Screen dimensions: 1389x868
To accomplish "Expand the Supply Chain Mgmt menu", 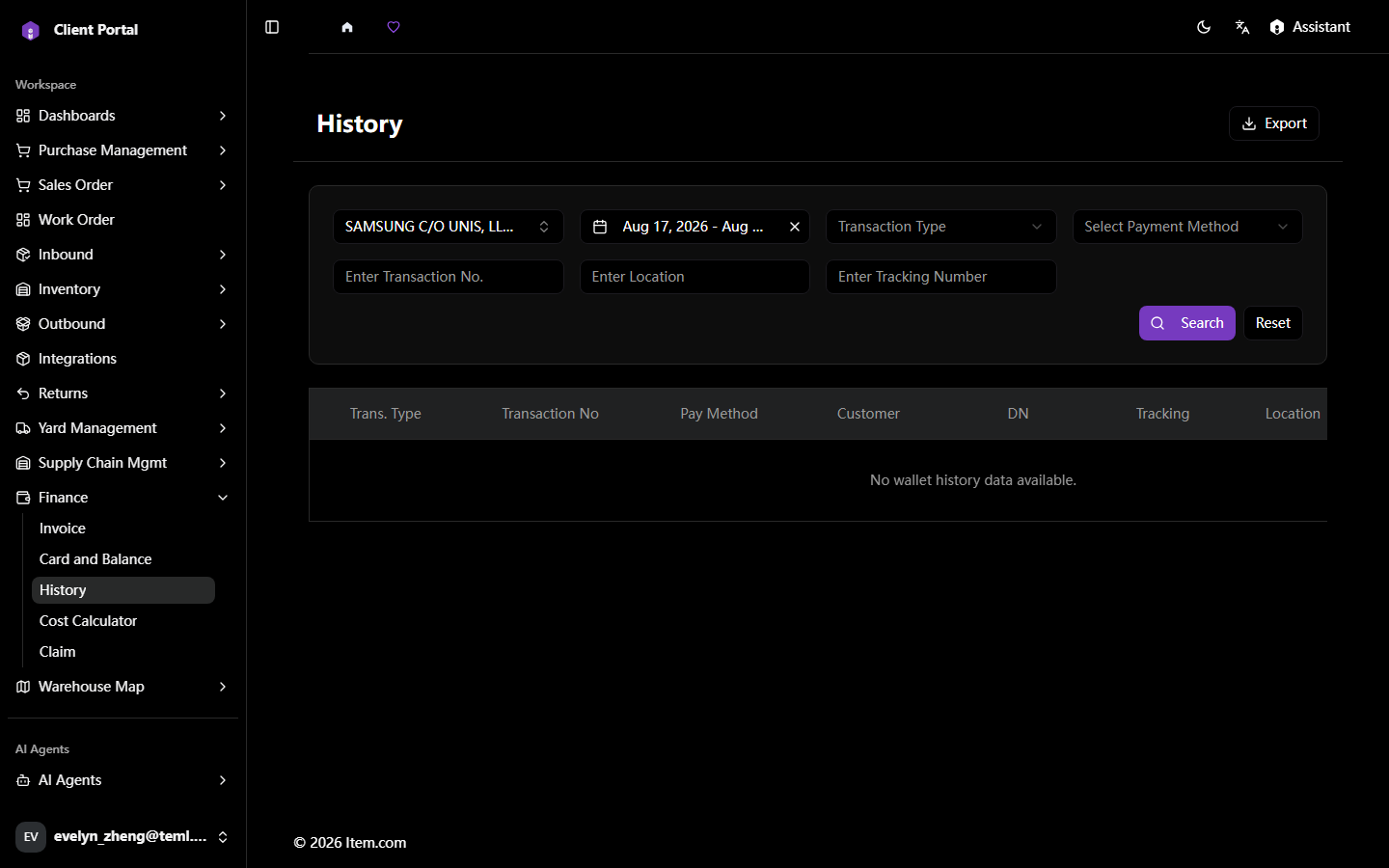I will click(x=123, y=463).
